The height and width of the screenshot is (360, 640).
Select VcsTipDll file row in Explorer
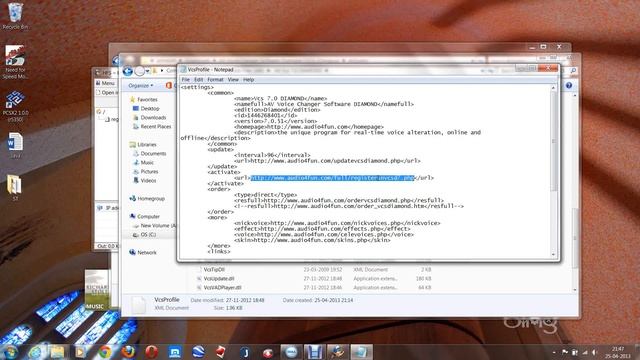click(x=313, y=269)
